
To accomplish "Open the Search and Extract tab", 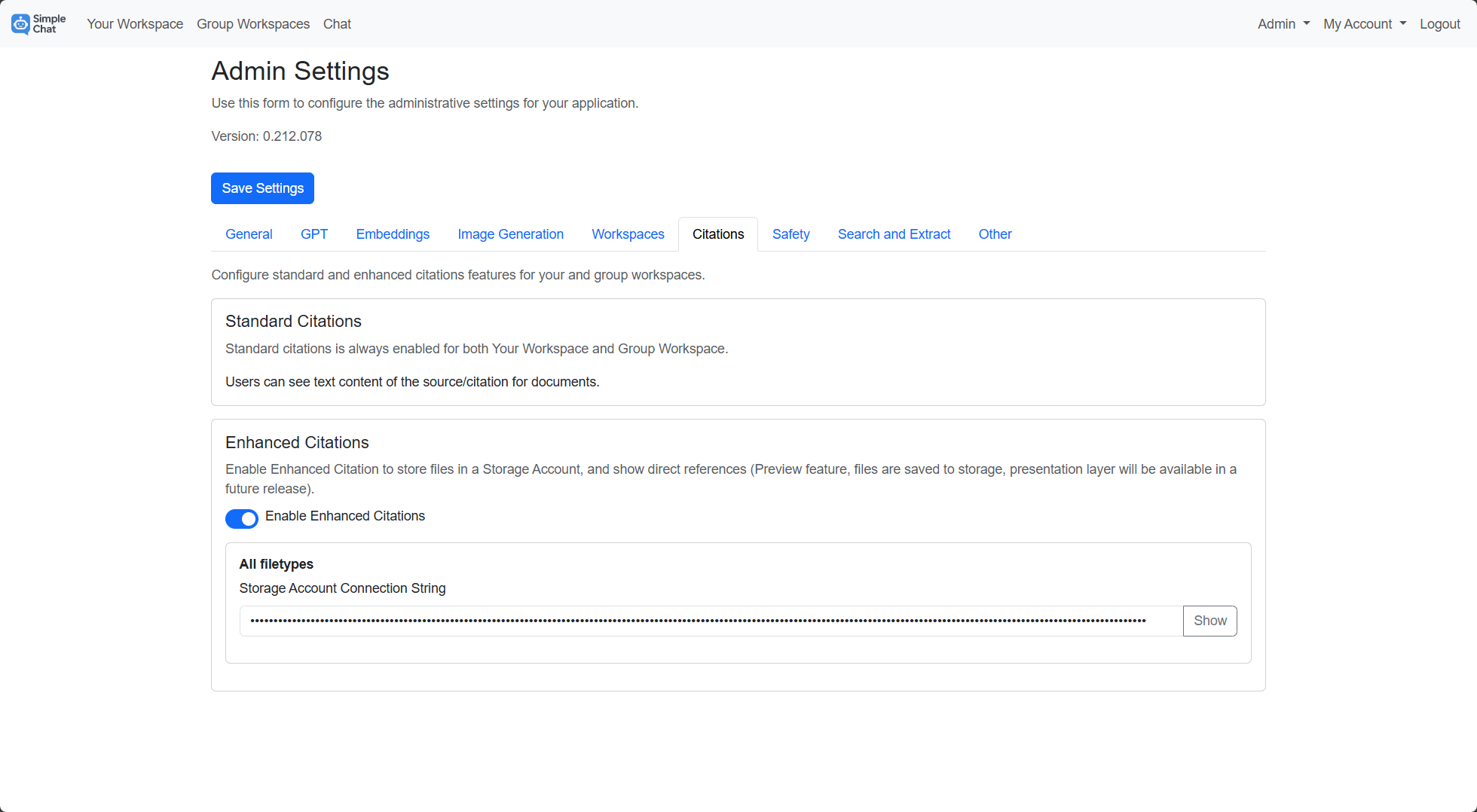I will pos(894,234).
